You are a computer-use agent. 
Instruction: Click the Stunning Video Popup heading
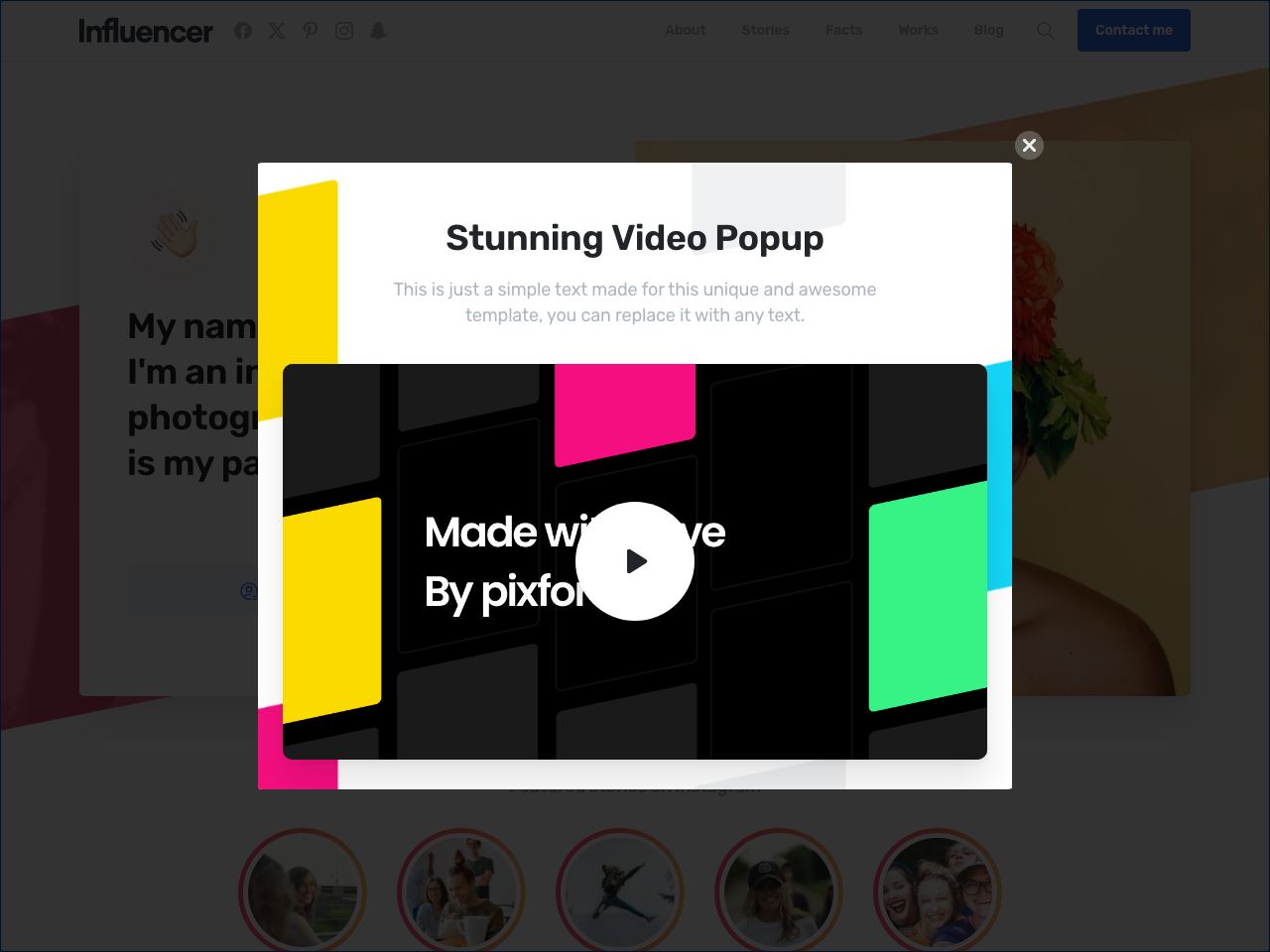635,238
